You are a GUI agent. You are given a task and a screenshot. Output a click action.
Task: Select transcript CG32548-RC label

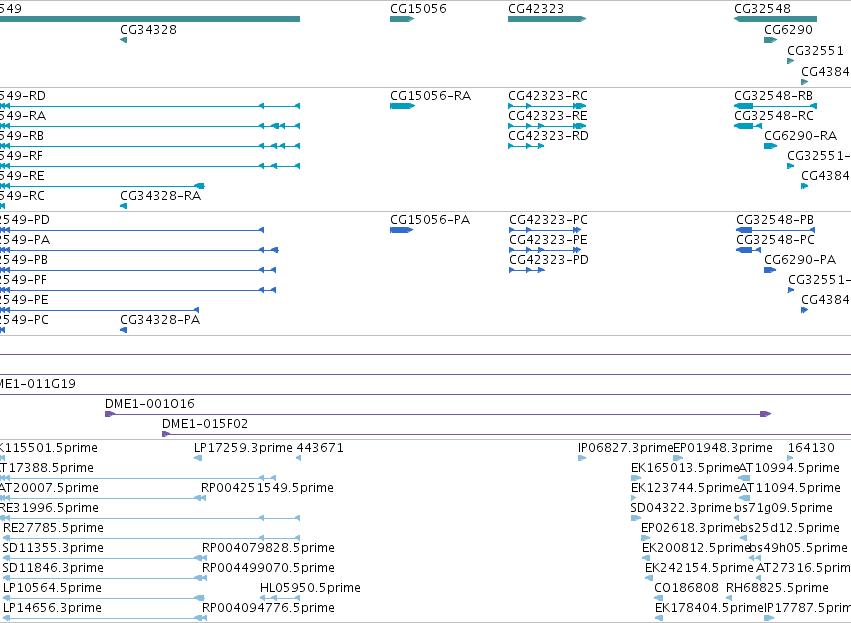tap(774, 116)
